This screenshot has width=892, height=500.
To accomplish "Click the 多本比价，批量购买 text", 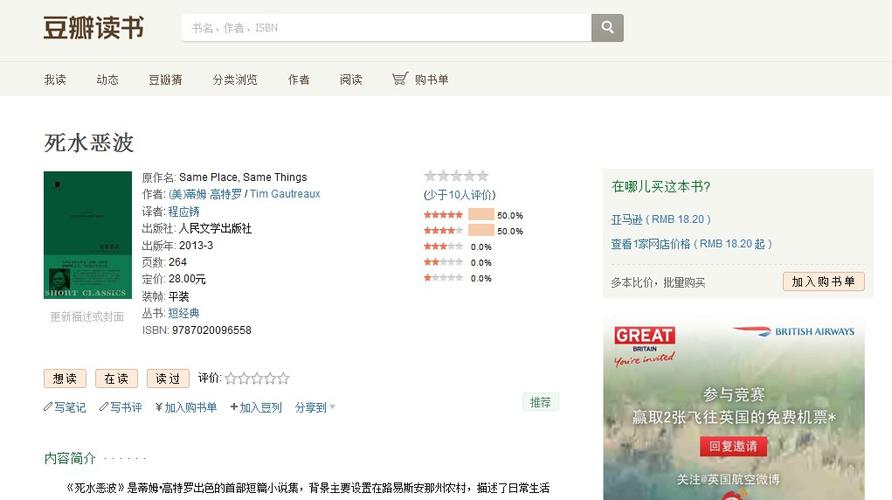I will (658, 282).
